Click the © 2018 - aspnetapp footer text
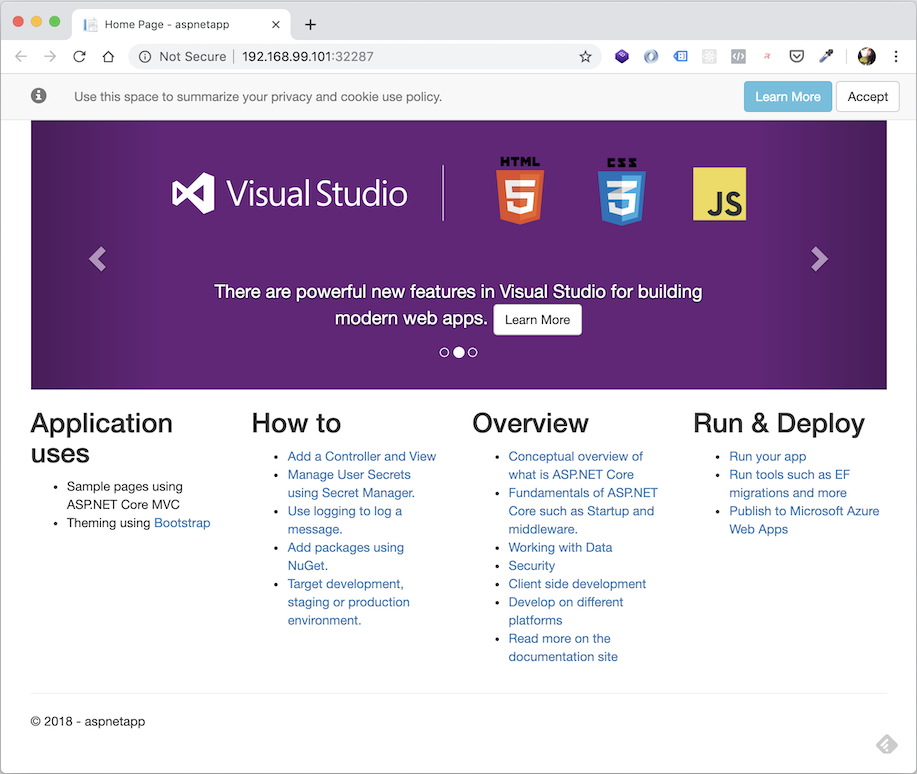The height and width of the screenshot is (774, 917). point(88,721)
